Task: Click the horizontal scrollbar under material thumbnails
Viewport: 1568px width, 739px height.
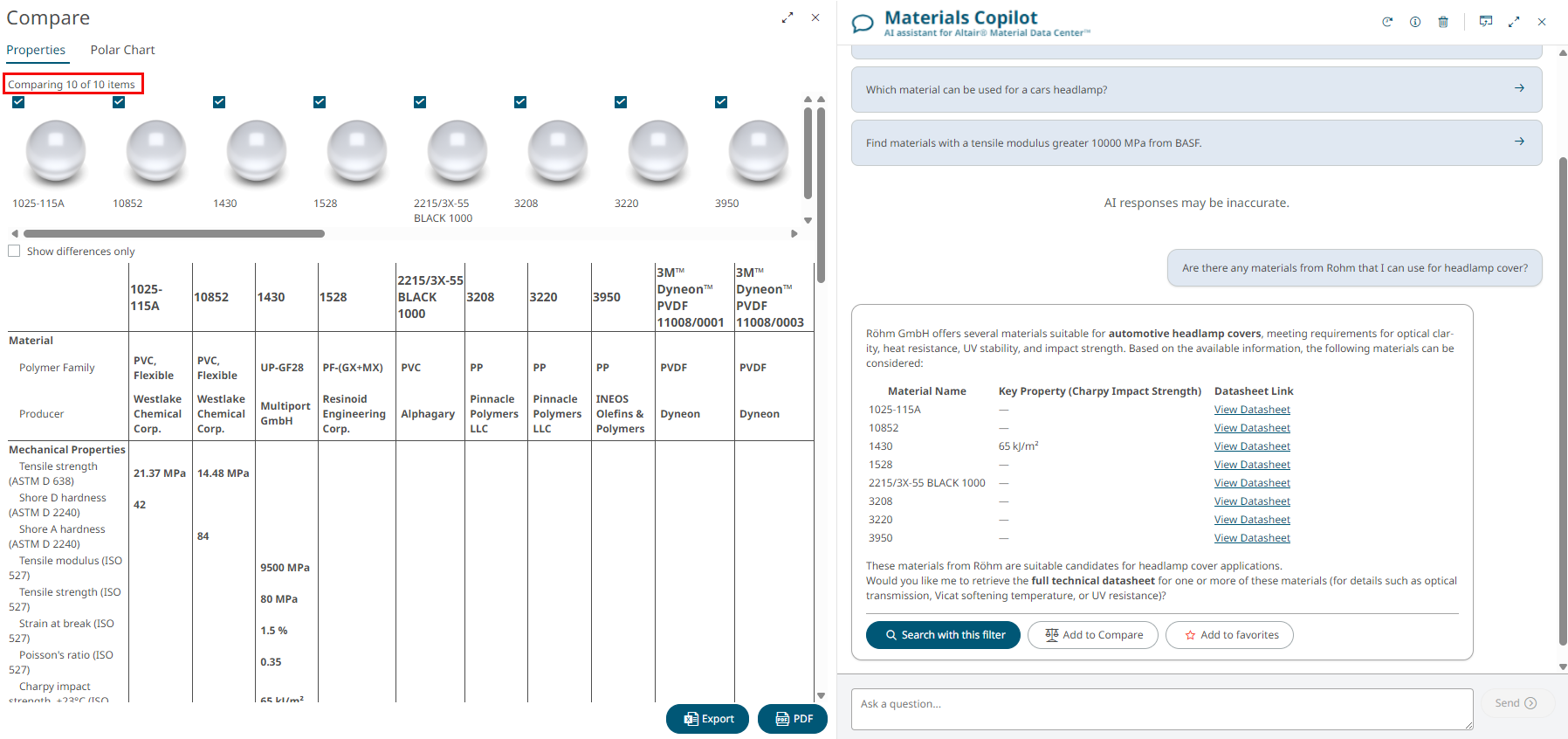Action: click(x=175, y=233)
